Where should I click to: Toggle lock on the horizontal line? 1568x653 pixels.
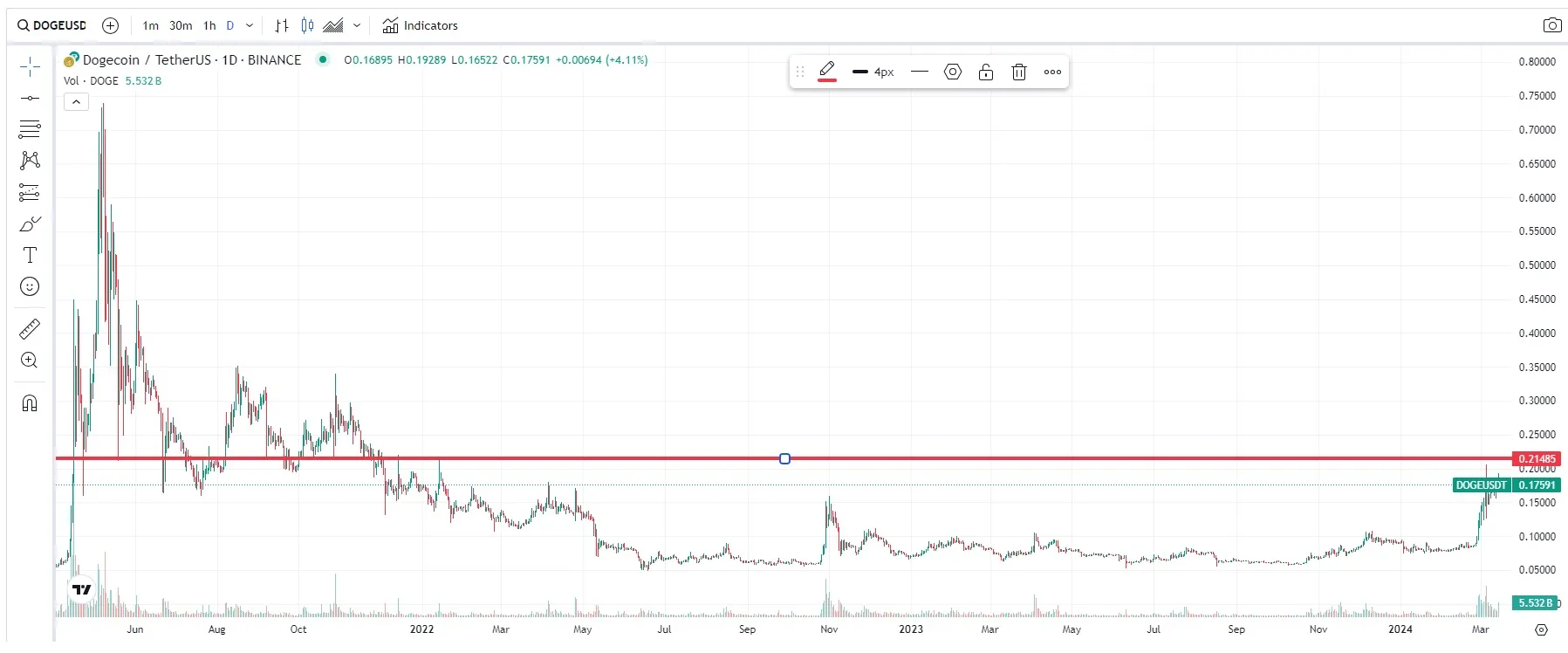986,72
